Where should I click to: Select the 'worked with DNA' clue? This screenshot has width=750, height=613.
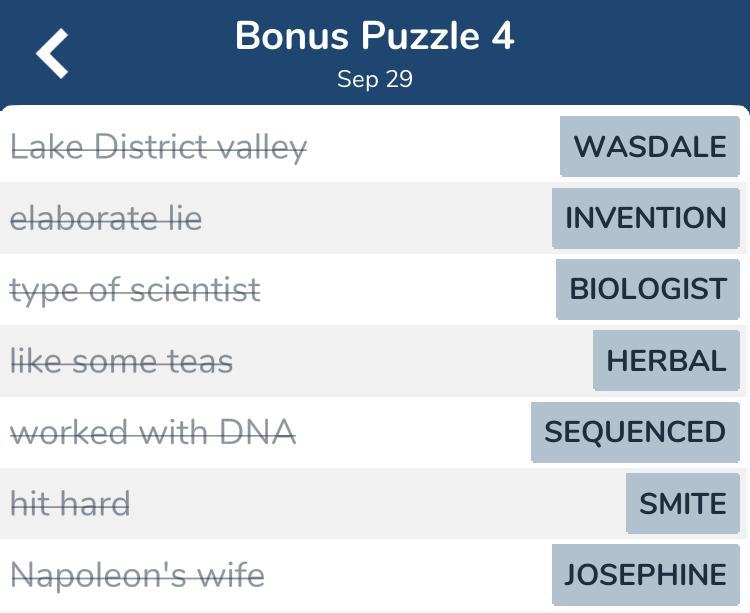[152, 432]
